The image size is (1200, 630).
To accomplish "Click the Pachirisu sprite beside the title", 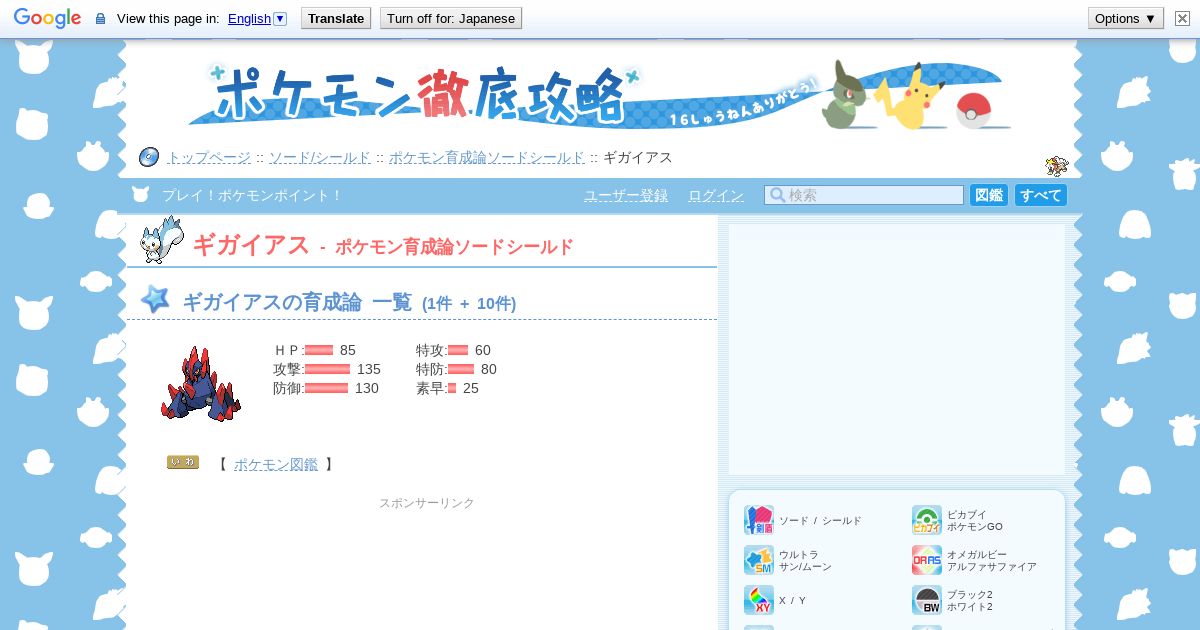I will [161, 241].
